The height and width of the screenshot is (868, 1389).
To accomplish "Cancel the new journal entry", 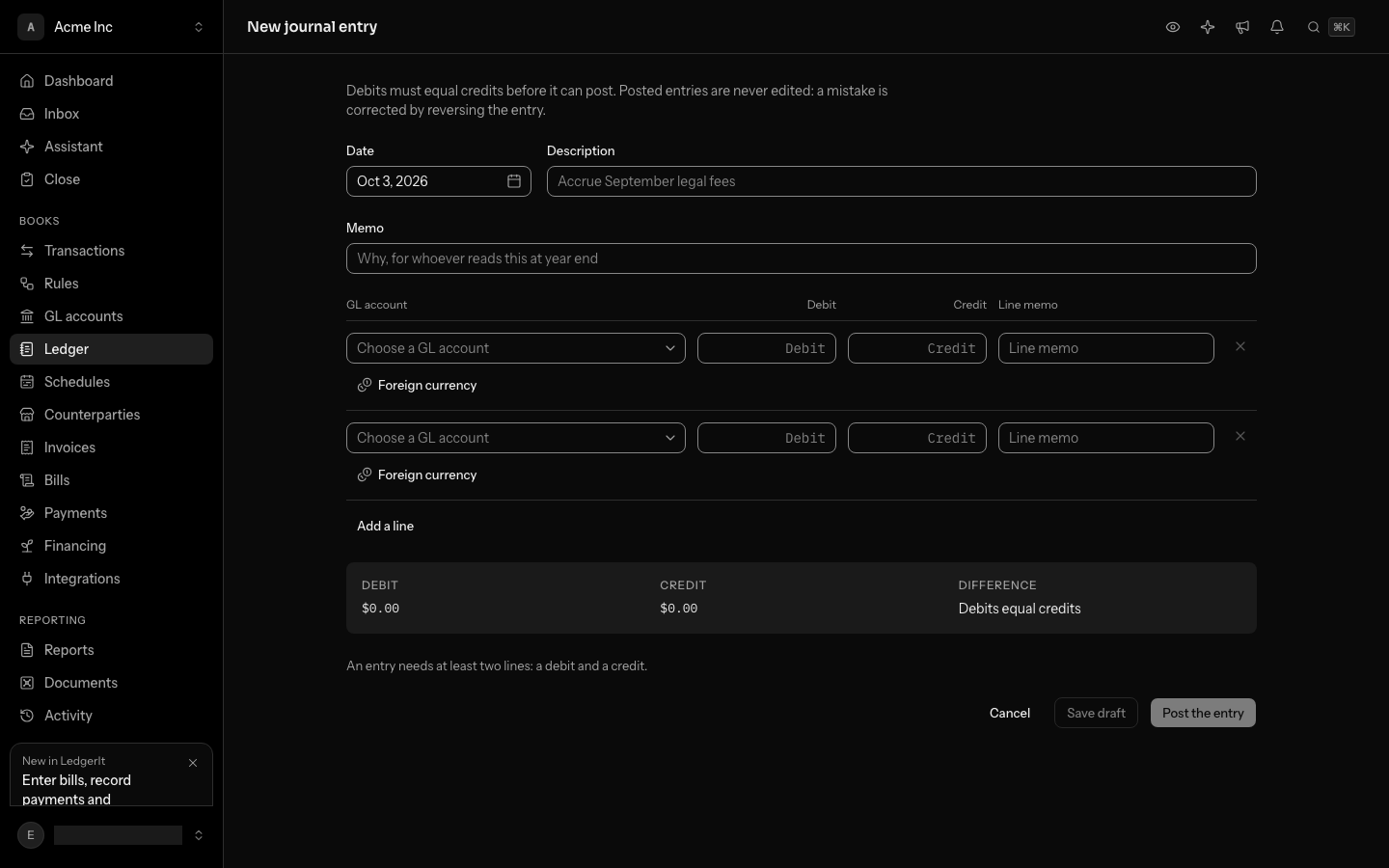I will [x=1010, y=713].
